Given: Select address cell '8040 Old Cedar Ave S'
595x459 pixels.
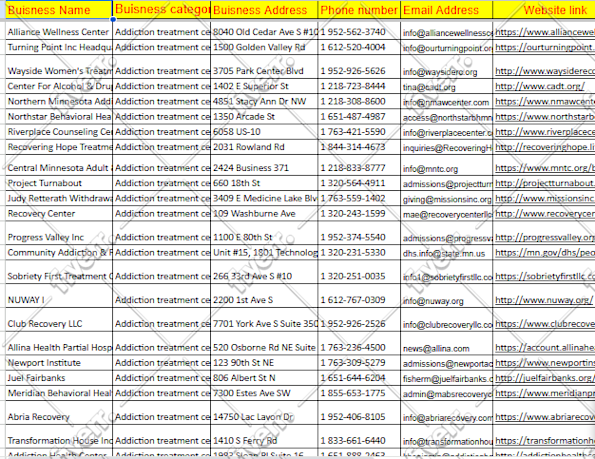Looking at the screenshot, I should coord(264,32).
